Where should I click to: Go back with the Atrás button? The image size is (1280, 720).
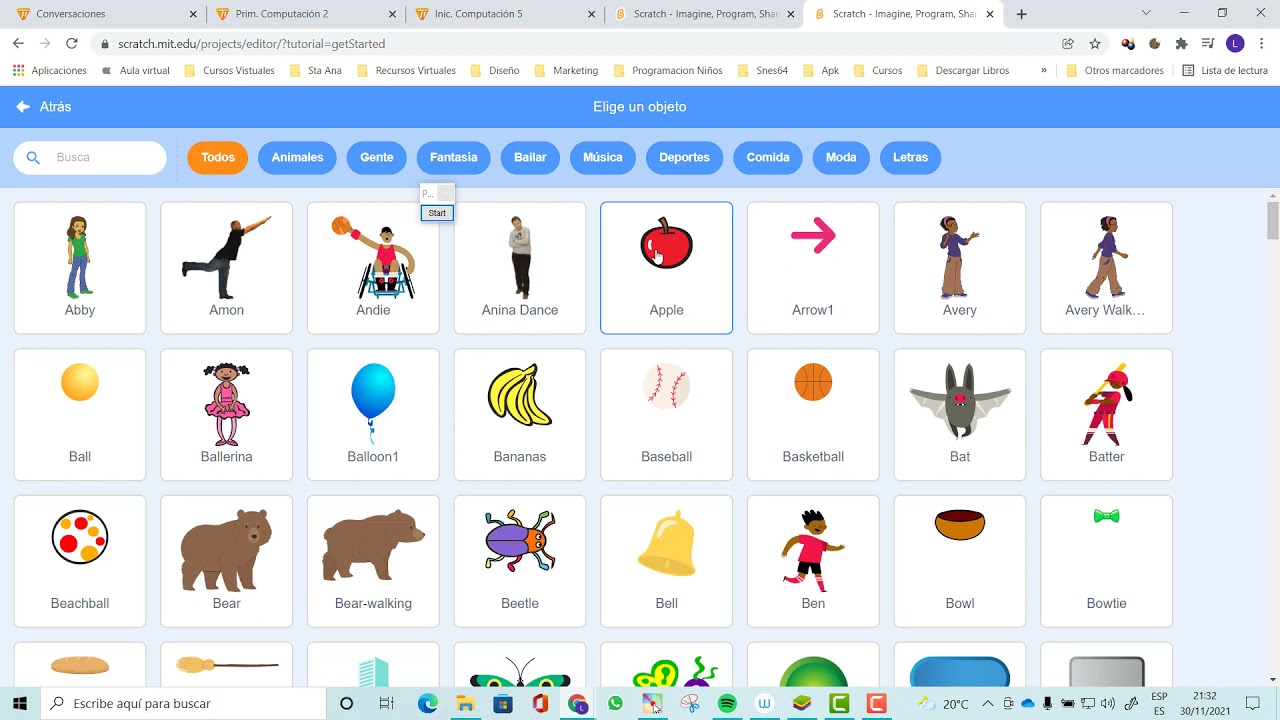coord(44,107)
